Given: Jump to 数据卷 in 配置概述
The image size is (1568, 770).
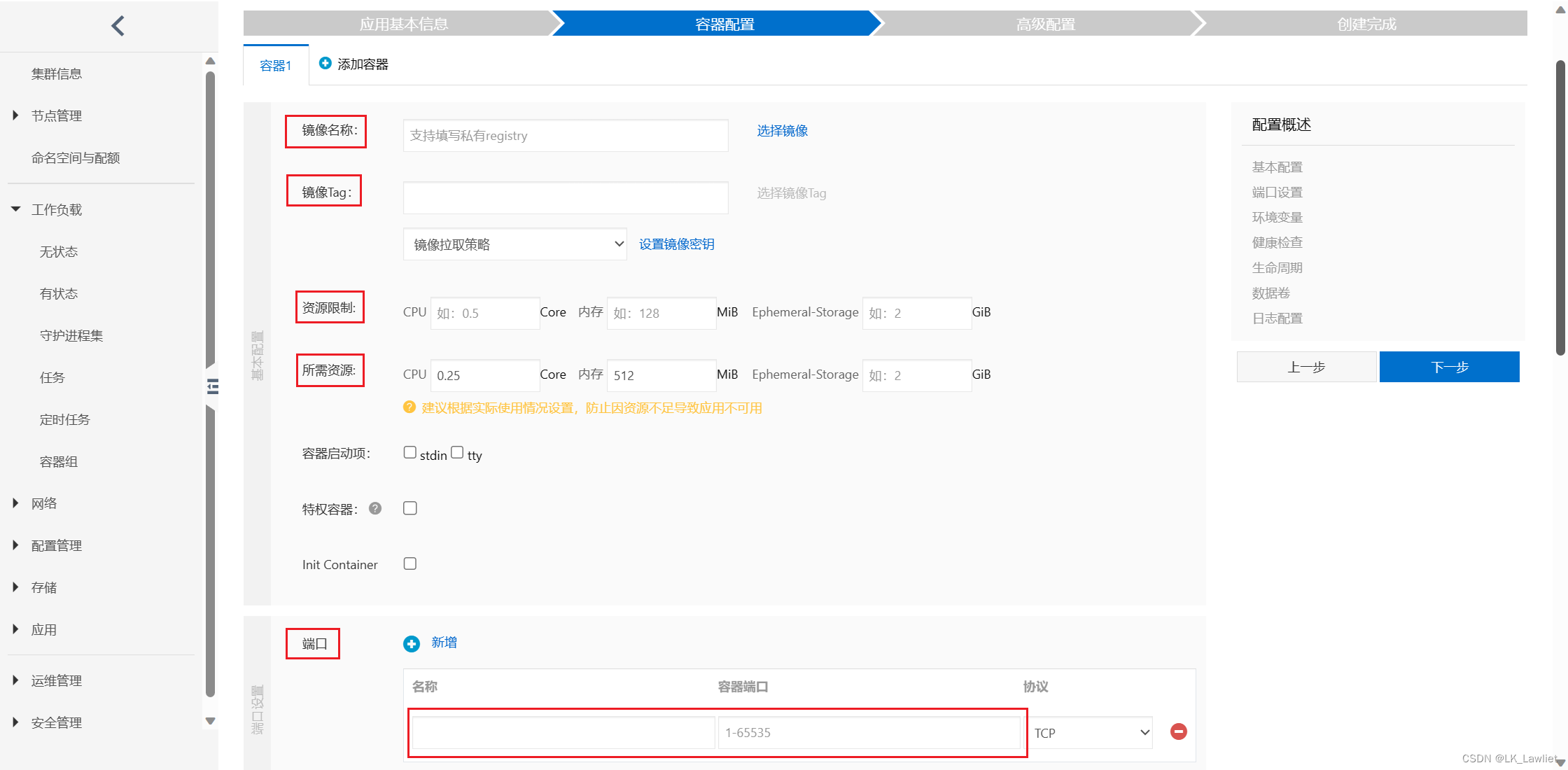Looking at the screenshot, I should pyautogui.click(x=1271, y=293).
